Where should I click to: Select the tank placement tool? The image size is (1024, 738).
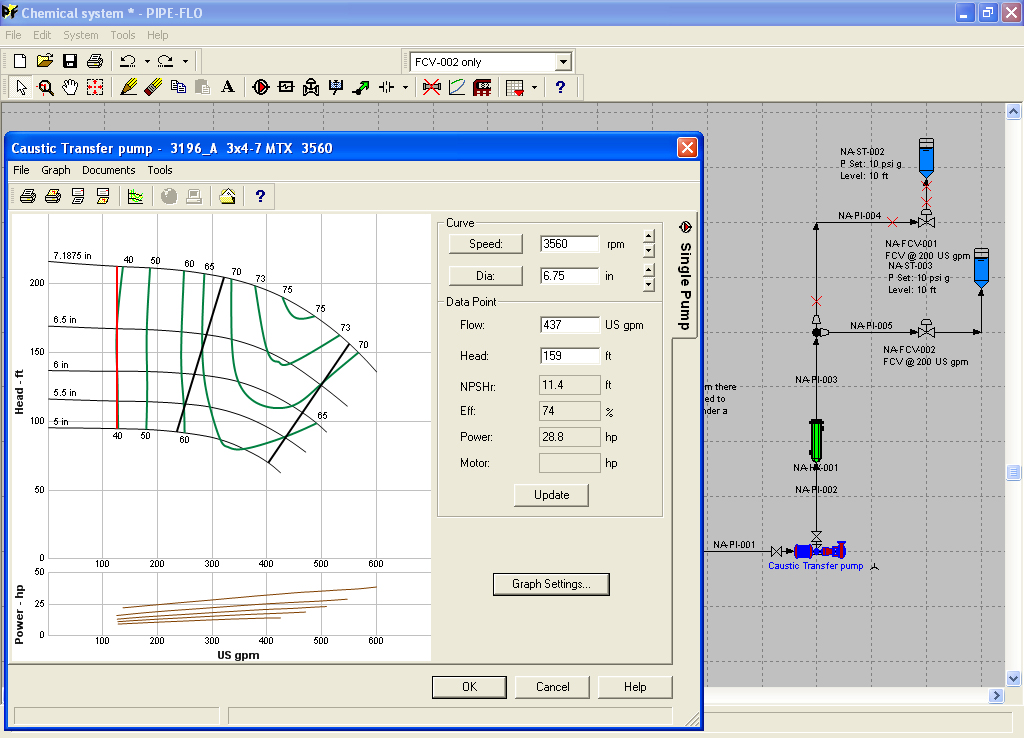tap(336, 87)
